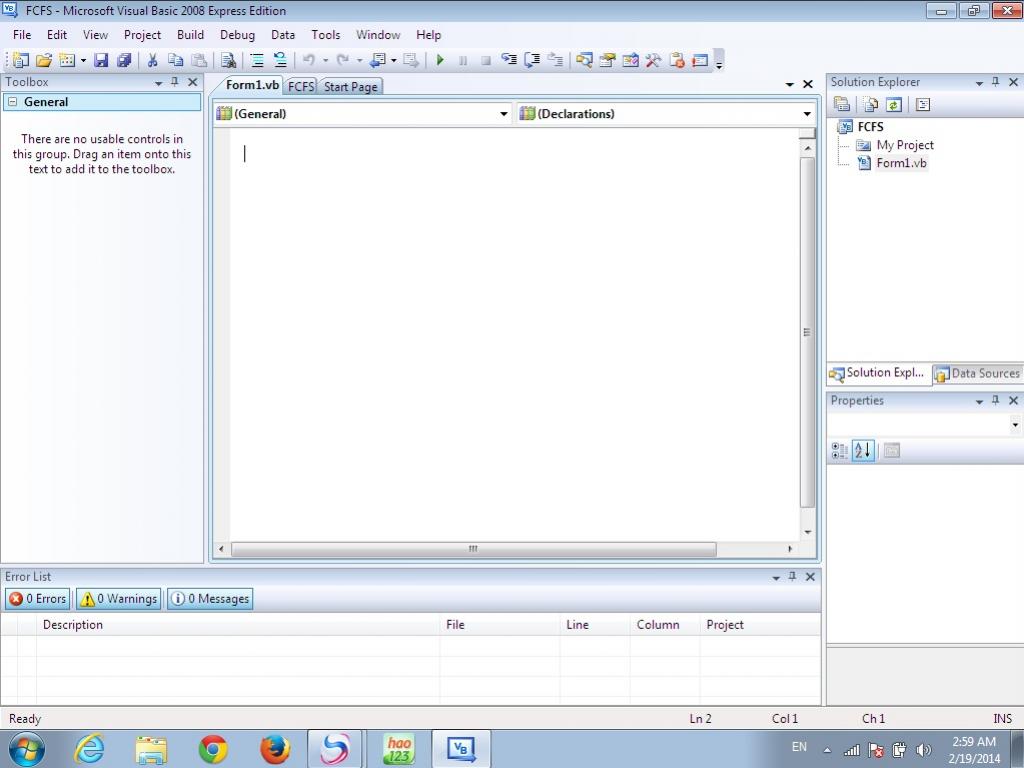1024x768 pixels.
Task: Toggle the 0 Messages filter button
Action: [210, 598]
